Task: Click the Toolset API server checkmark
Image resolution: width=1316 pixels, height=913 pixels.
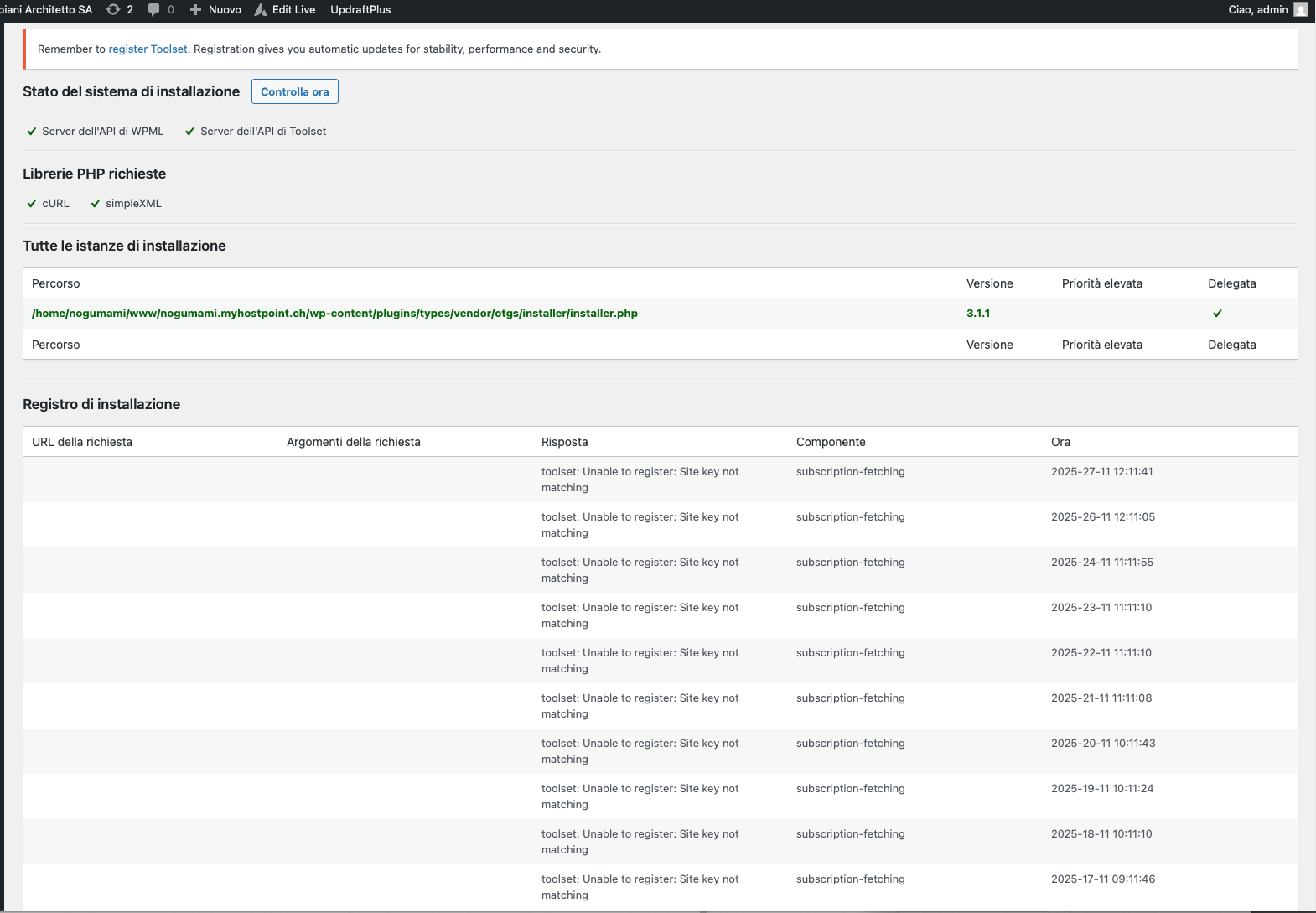Action: pyautogui.click(x=189, y=132)
